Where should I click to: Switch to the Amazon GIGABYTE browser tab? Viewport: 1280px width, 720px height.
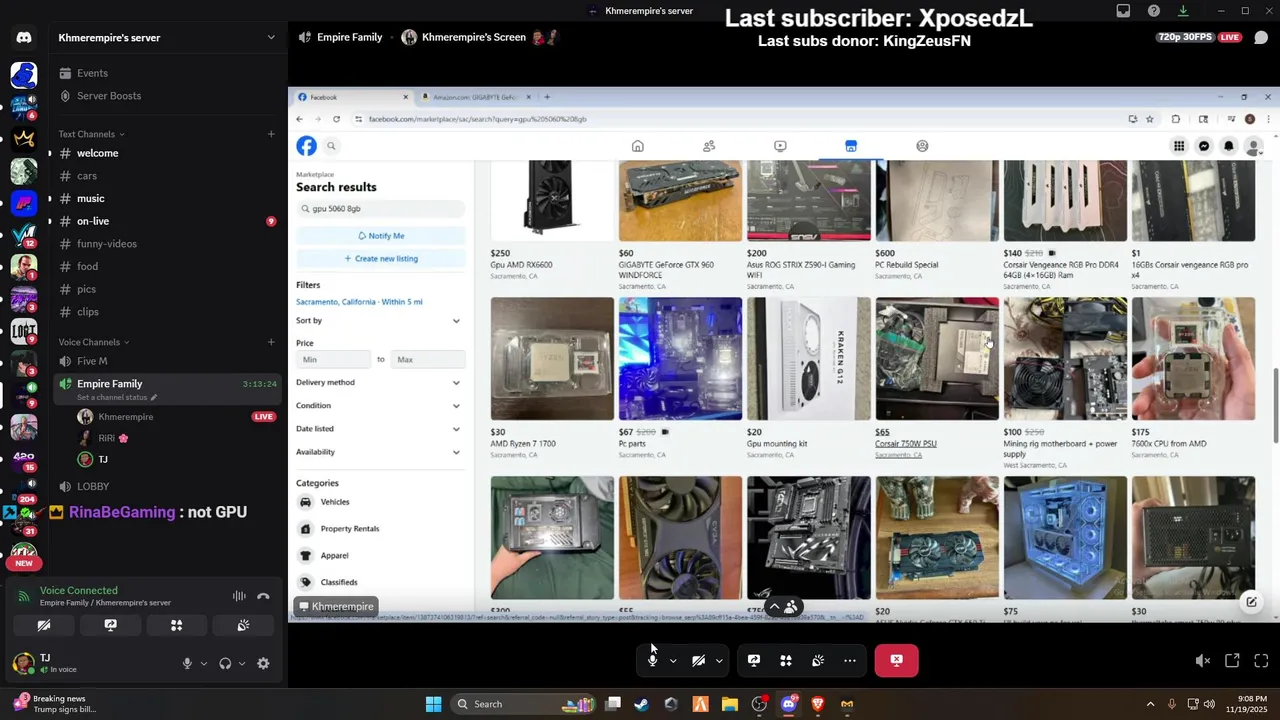coord(476,97)
